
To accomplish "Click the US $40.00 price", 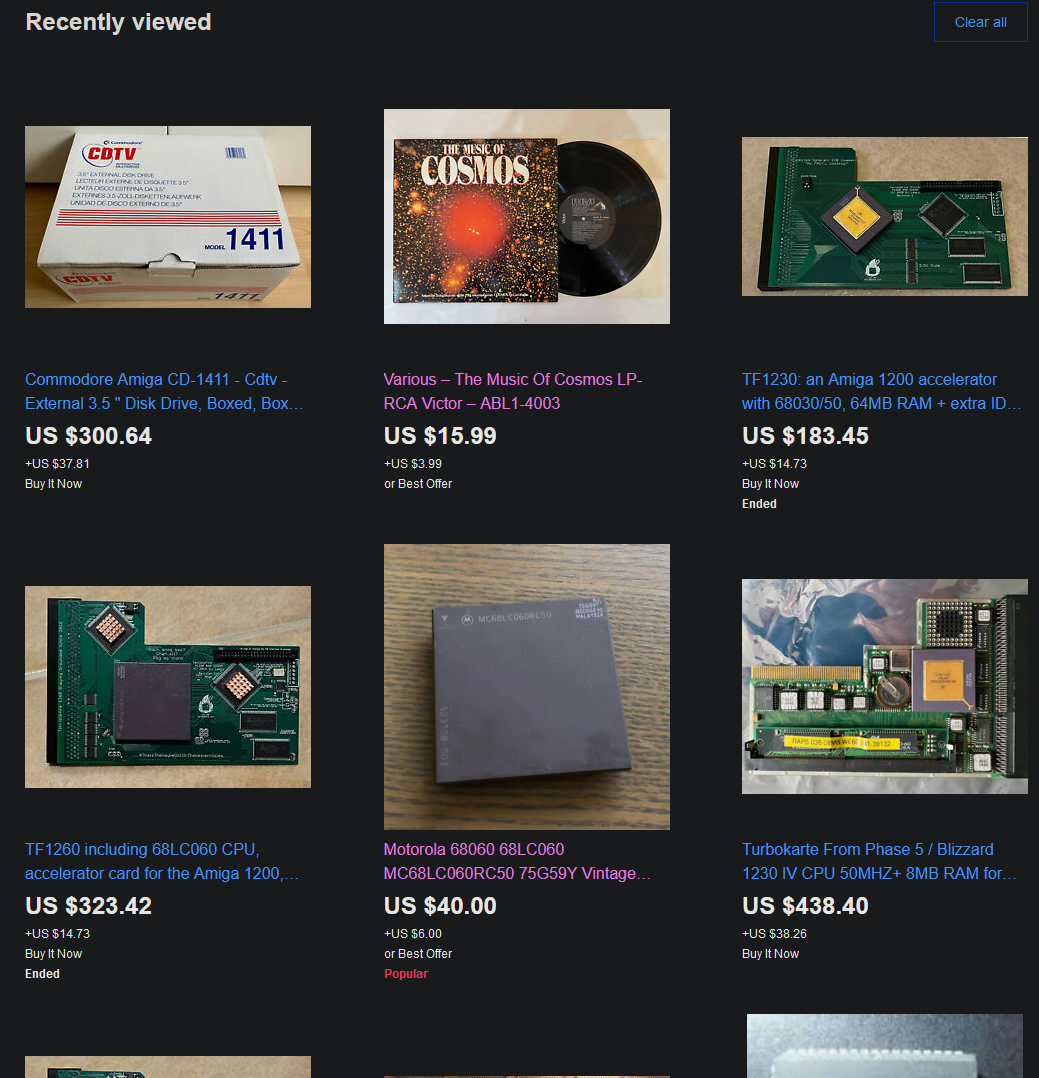I will click(440, 906).
